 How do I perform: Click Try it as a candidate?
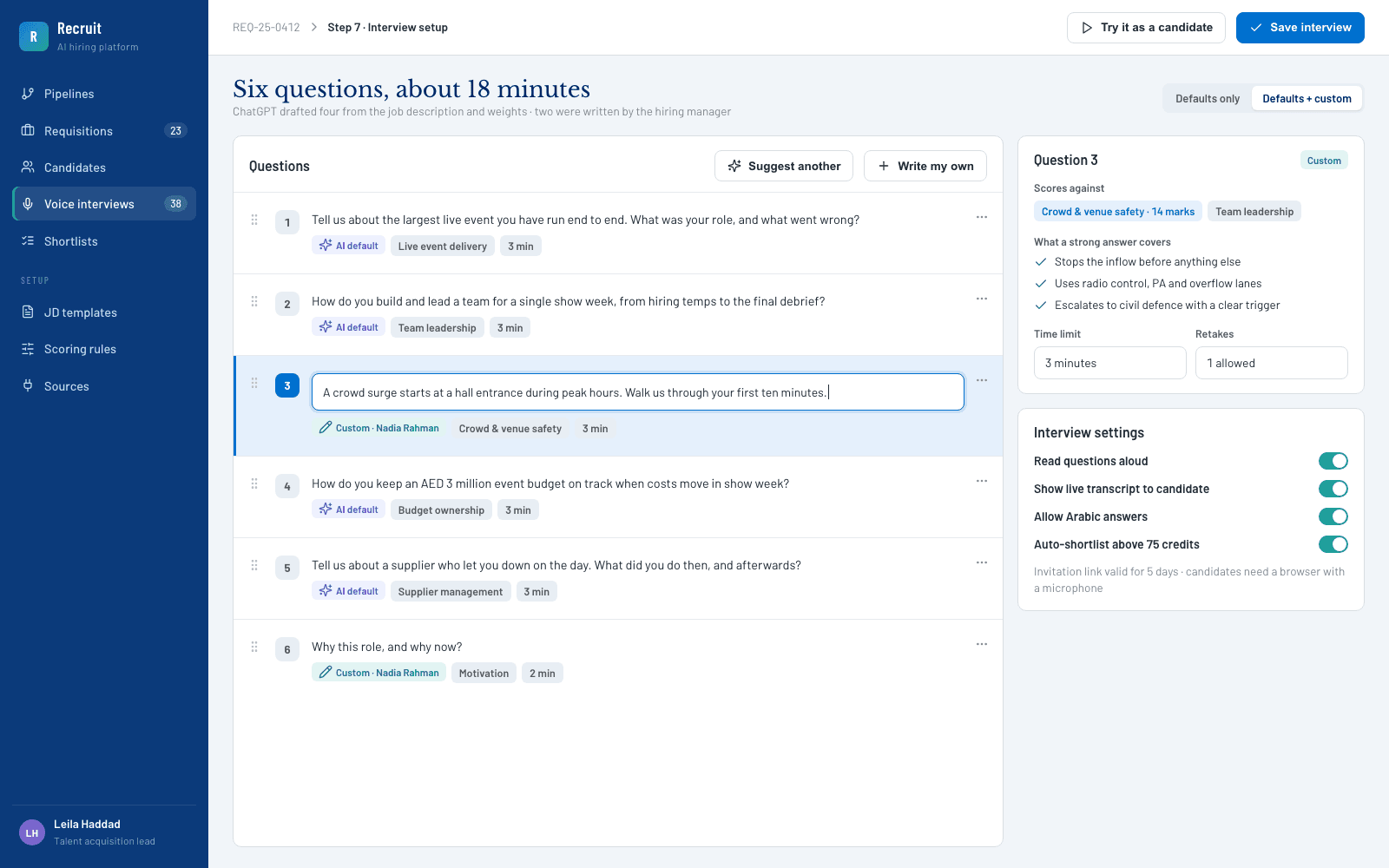1146,28
